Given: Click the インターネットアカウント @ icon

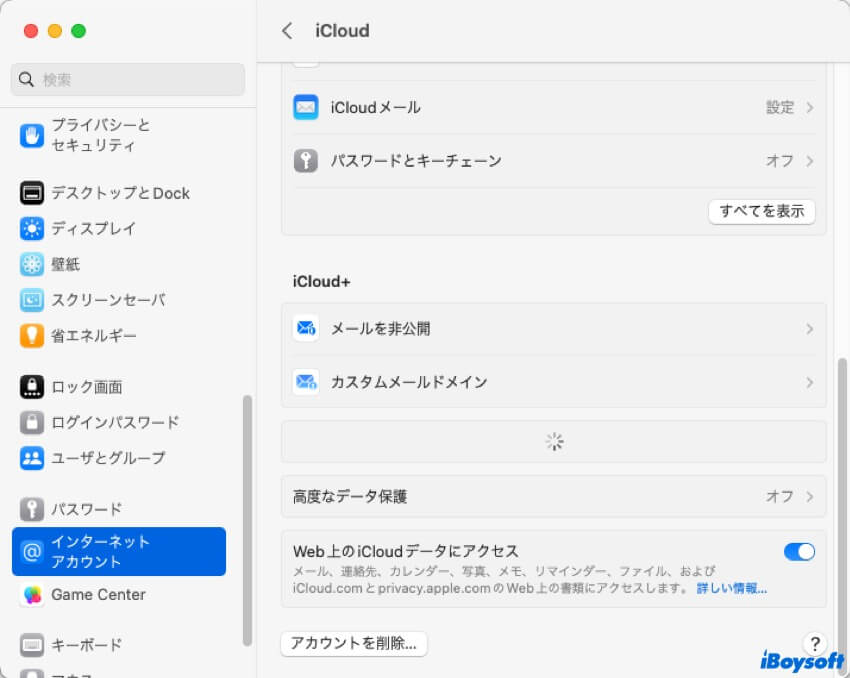Looking at the screenshot, I should click(32, 552).
